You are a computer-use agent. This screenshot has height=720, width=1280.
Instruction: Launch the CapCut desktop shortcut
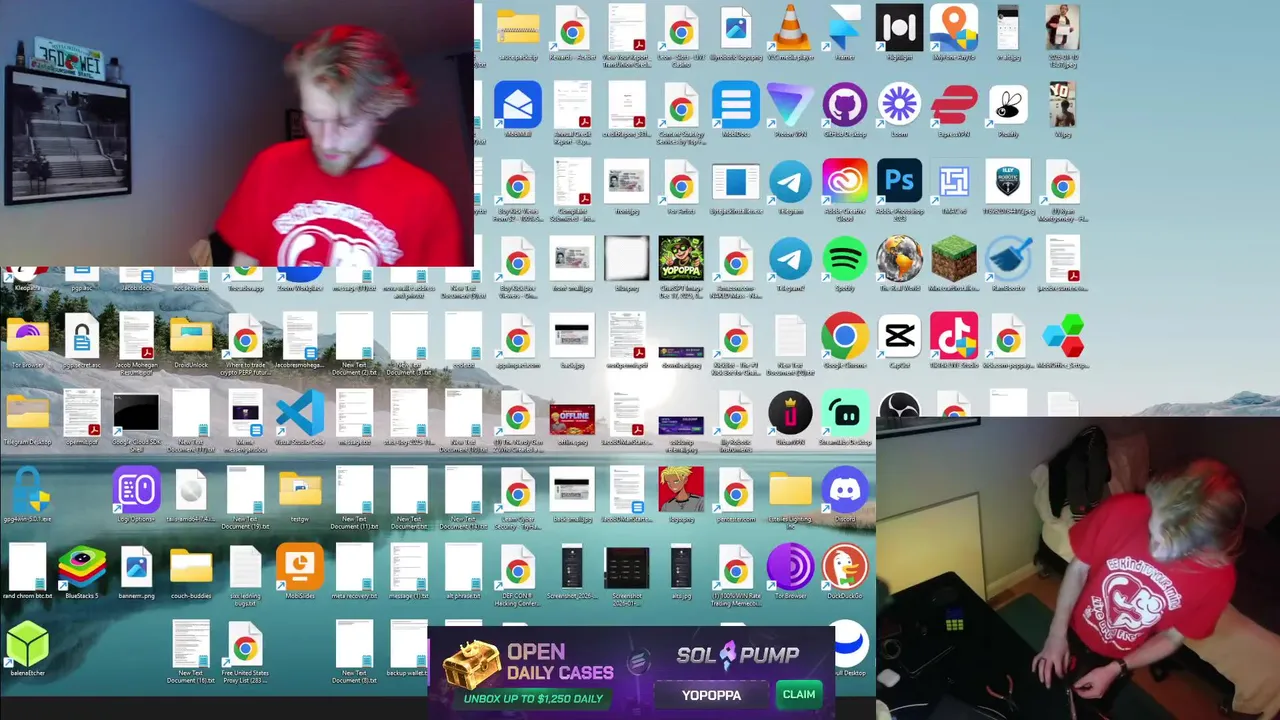(899, 337)
